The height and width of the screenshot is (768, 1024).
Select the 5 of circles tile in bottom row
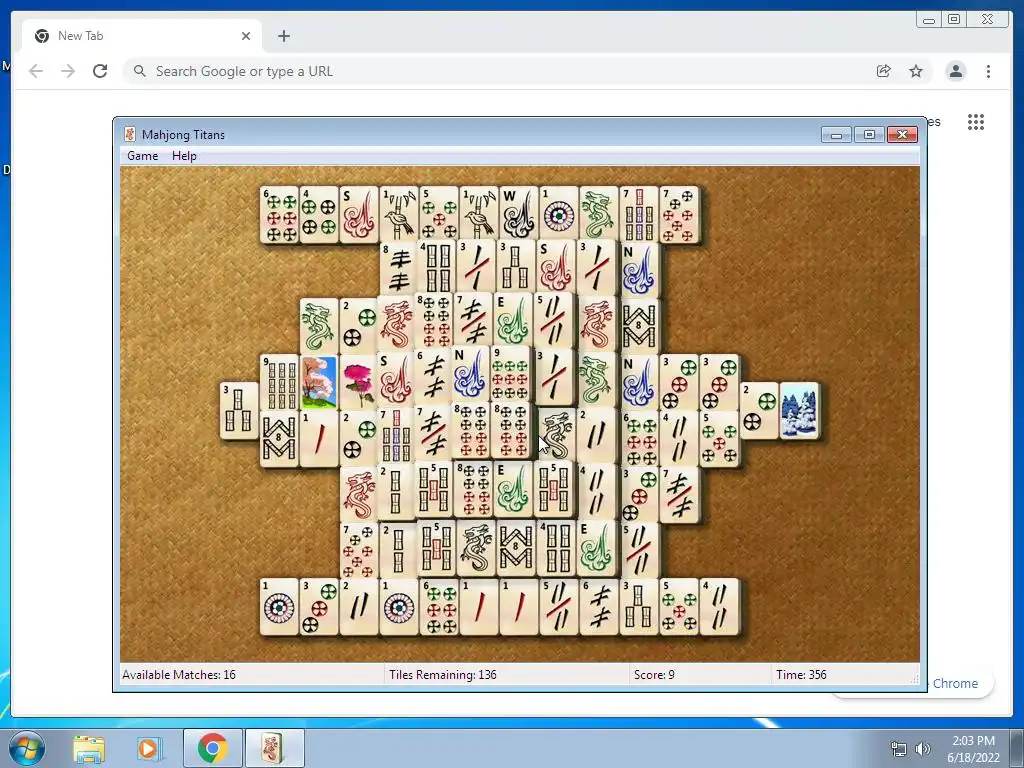pos(679,607)
